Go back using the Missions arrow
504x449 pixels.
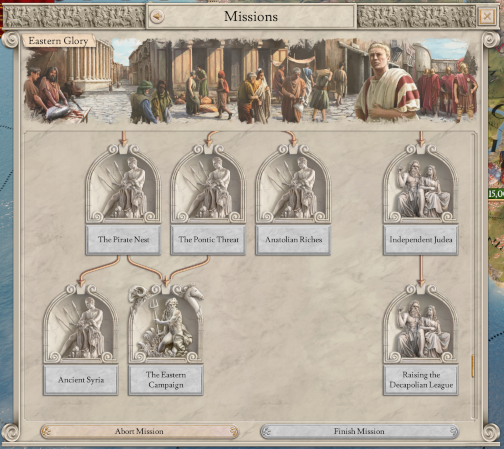[157, 16]
